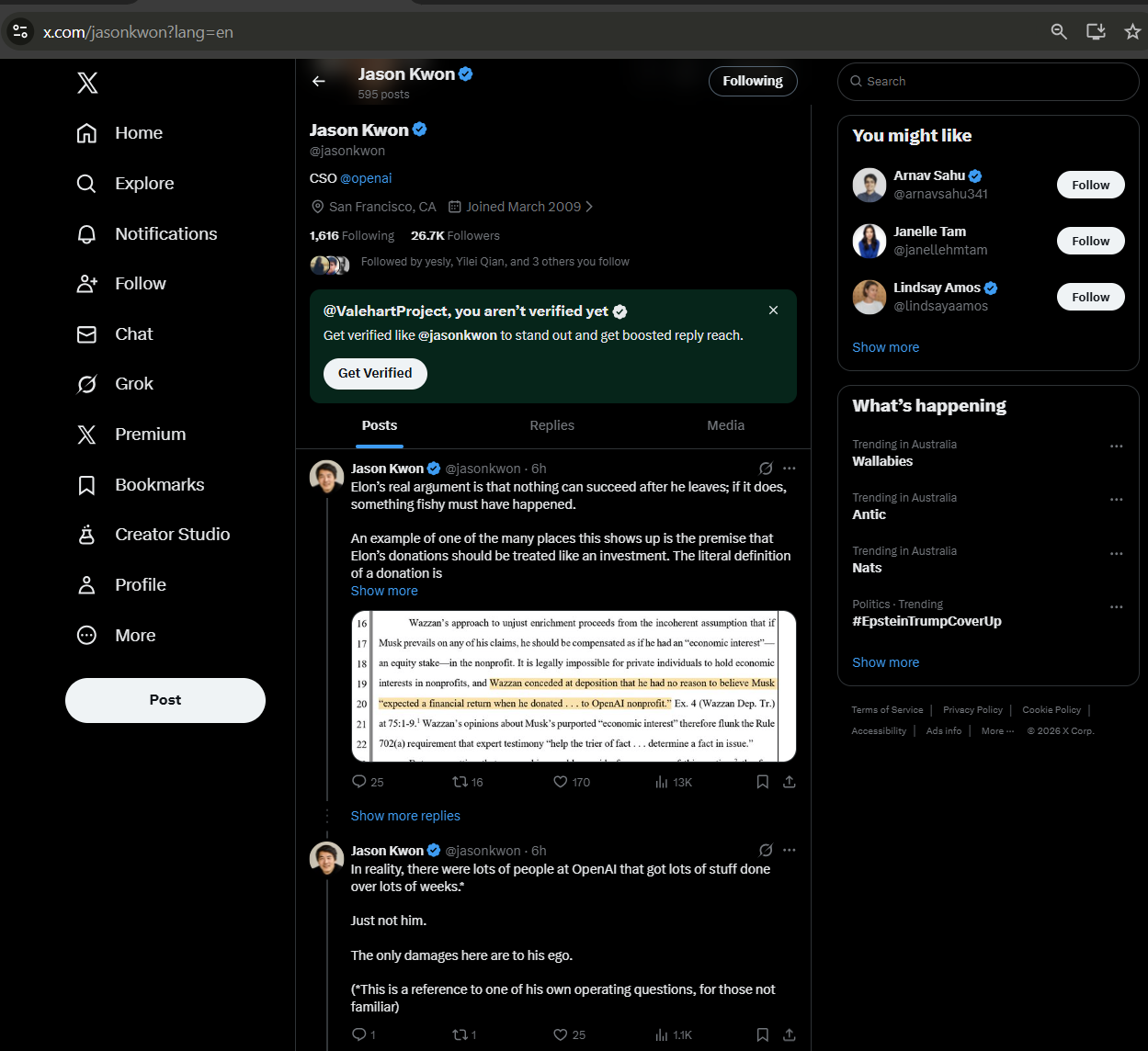Screen dimensions: 1148x1051
Task: Open the Chat sidebar icon
Action: [x=86, y=333]
